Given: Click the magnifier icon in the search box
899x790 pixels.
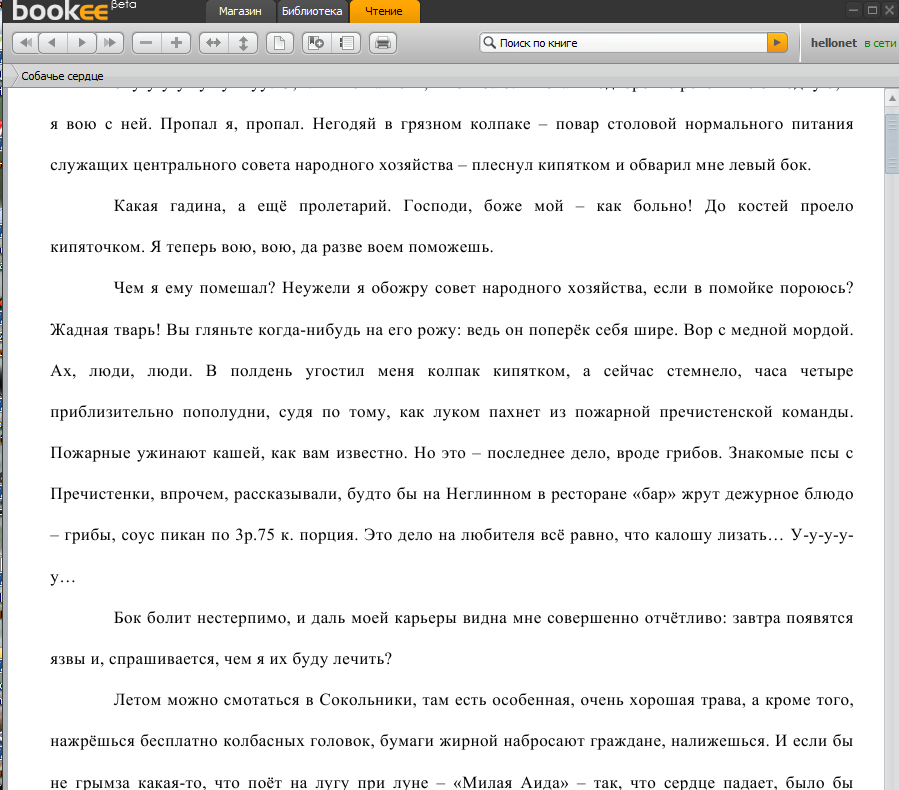Looking at the screenshot, I should 489,42.
